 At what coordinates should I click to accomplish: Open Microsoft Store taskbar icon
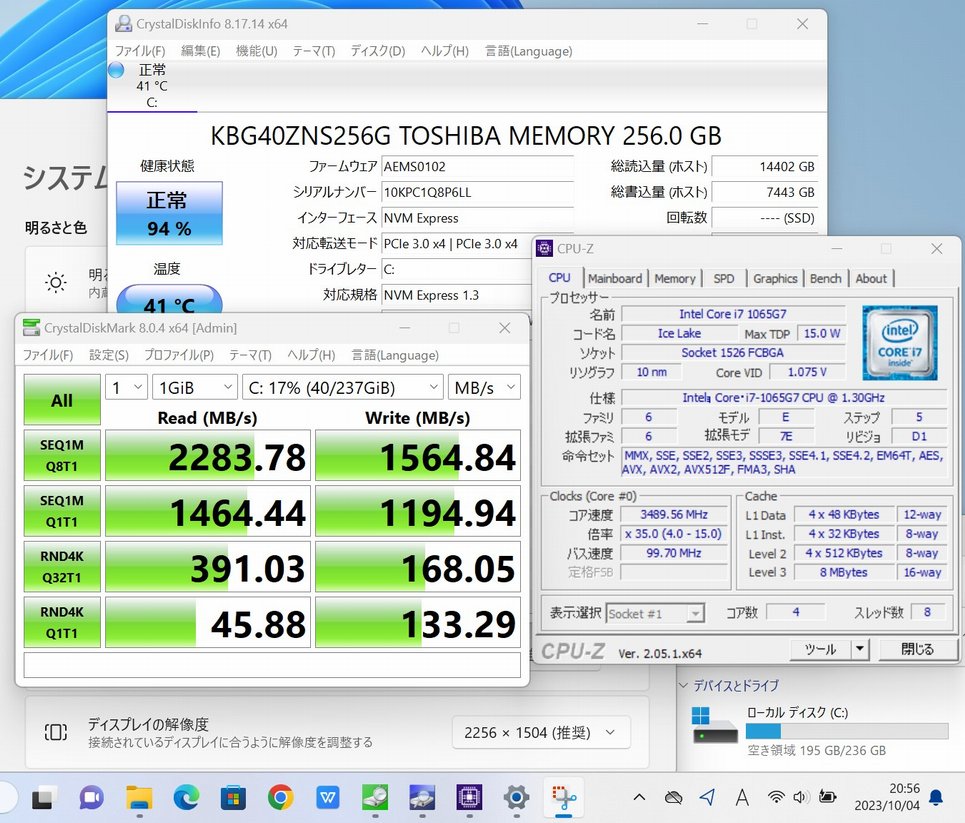point(233,798)
